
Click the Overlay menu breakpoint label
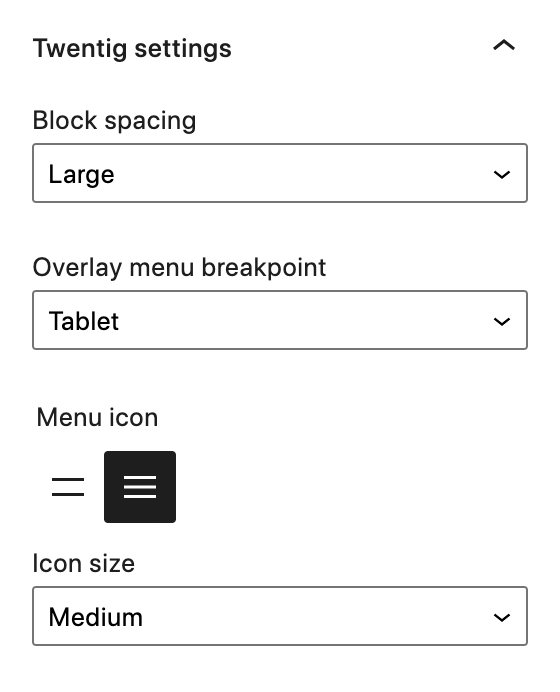point(179,267)
